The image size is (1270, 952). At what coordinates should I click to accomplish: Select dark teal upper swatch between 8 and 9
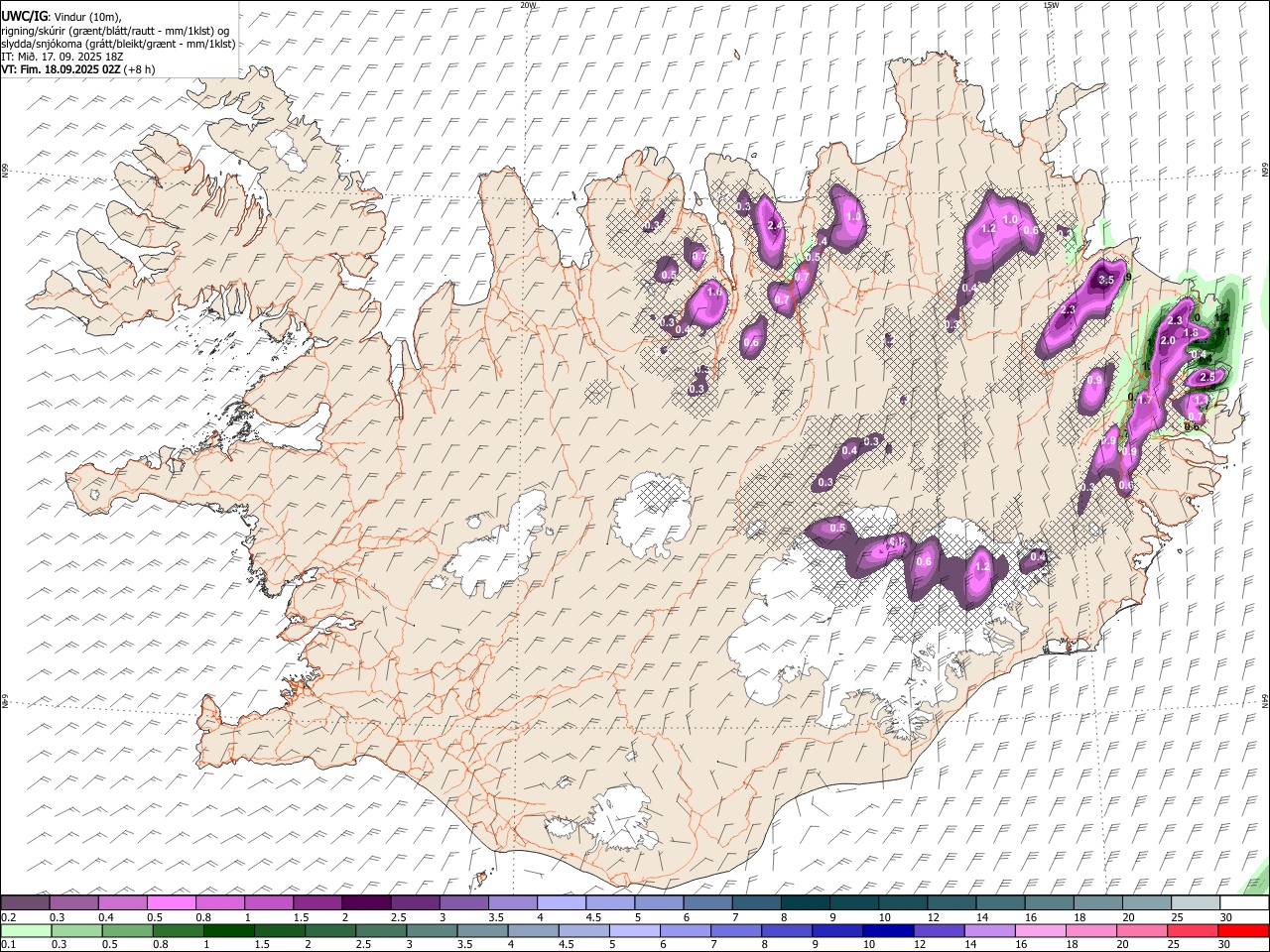(805, 902)
